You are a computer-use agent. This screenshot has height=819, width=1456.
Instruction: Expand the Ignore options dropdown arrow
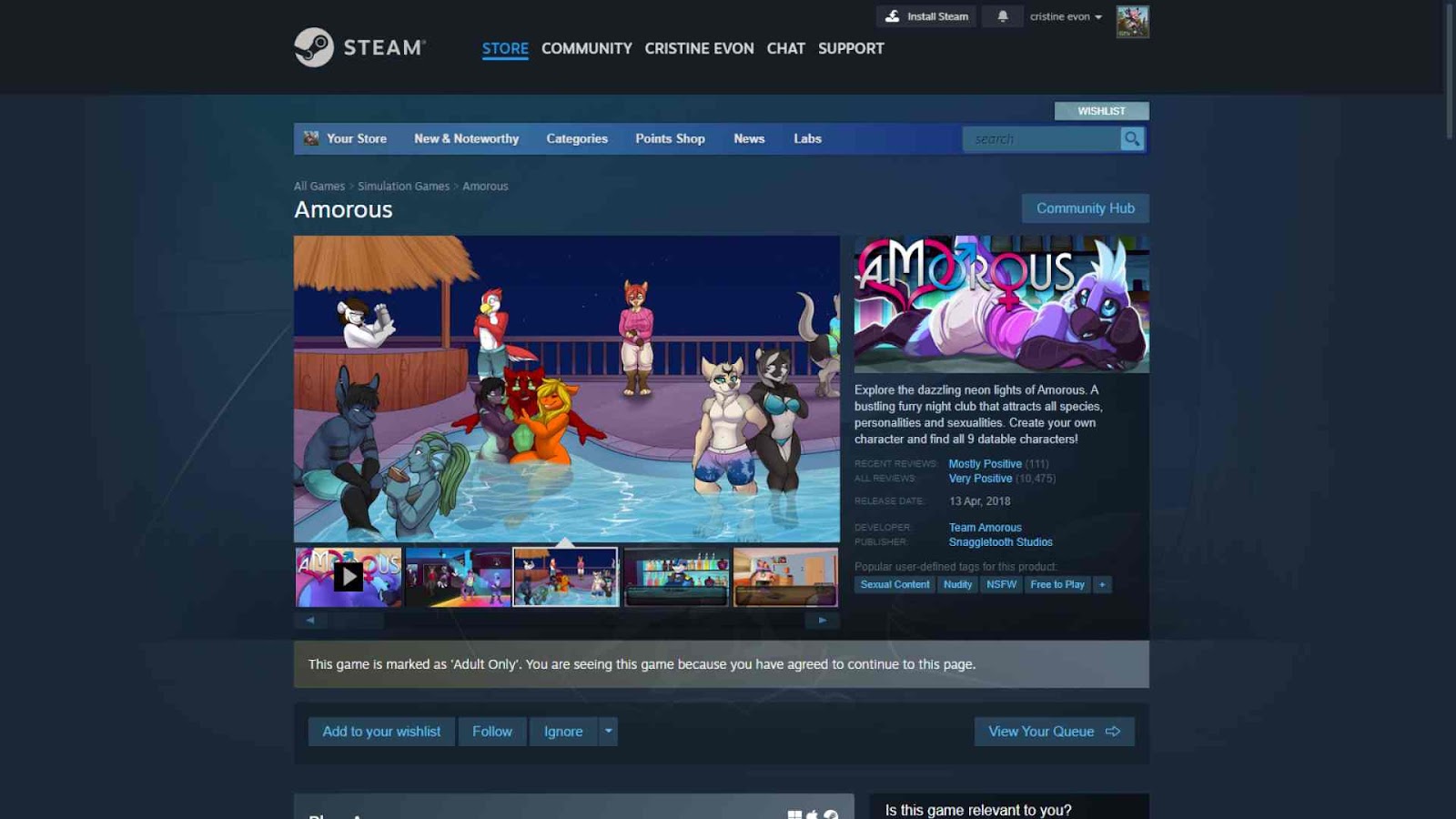[x=609, y=732]
